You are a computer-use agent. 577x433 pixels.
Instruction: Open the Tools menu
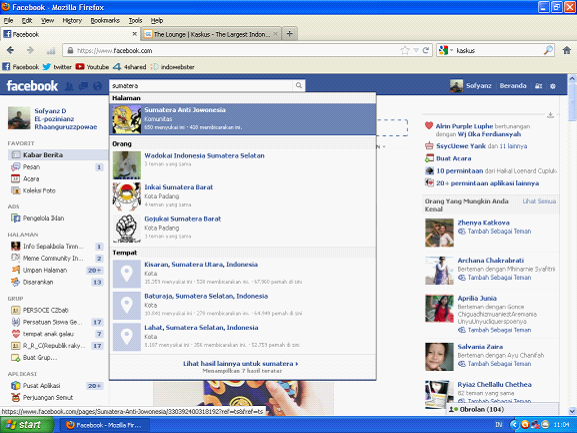tap(135, 20)
